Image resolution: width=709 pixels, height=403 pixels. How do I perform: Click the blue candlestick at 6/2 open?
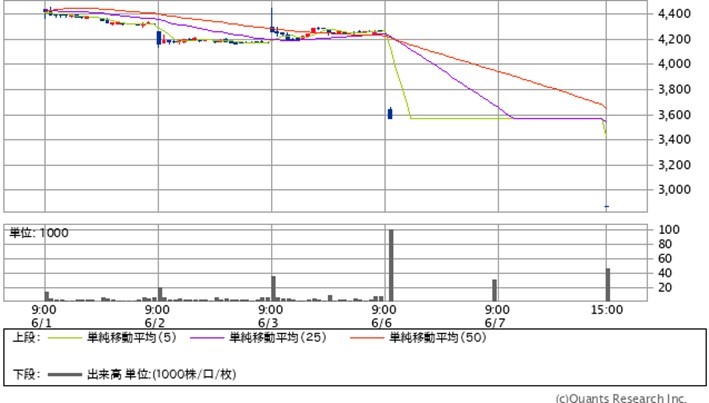click(x=158, y=38)
